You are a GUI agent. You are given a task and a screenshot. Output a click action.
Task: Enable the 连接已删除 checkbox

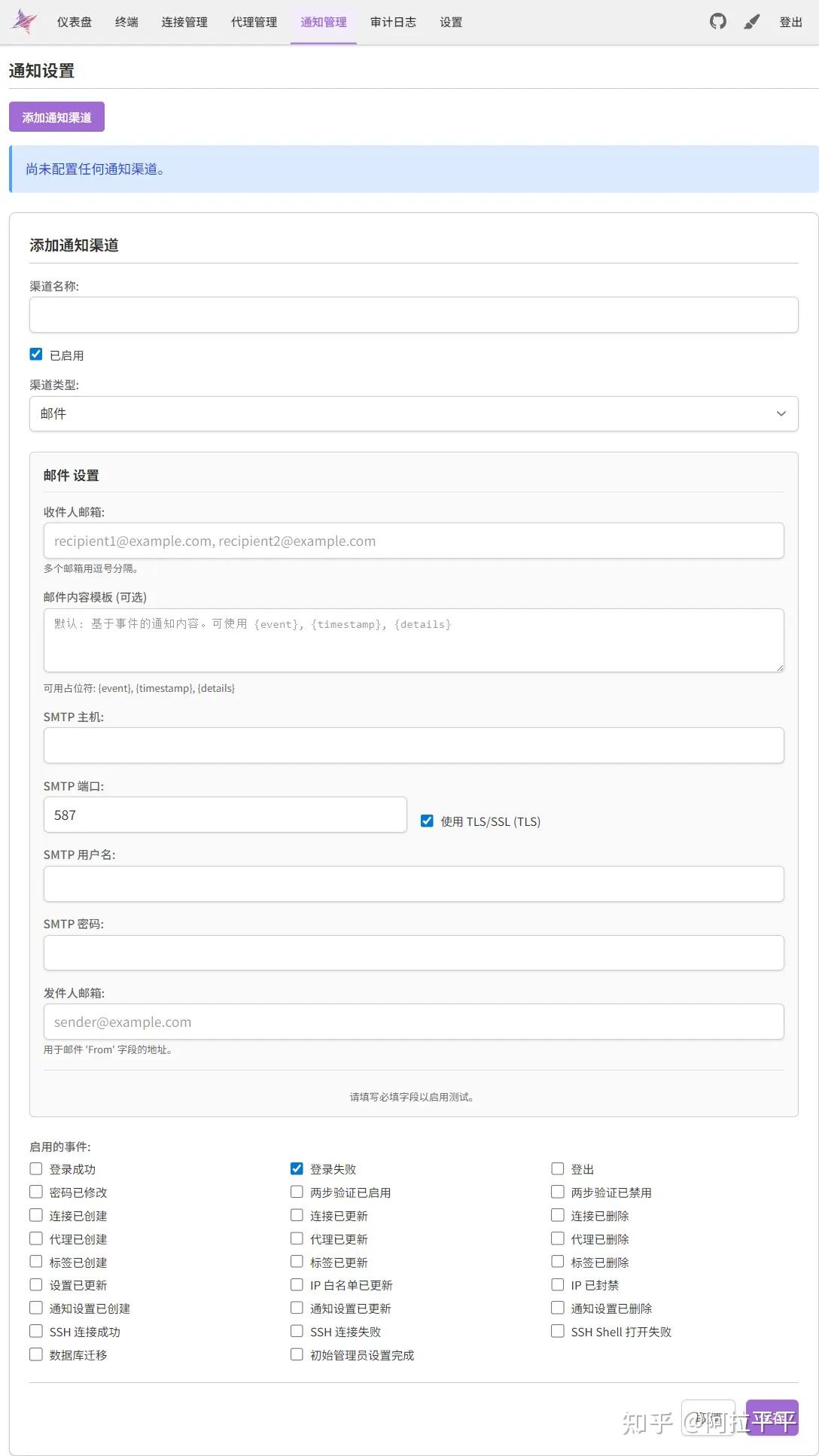coord(558,1215)
